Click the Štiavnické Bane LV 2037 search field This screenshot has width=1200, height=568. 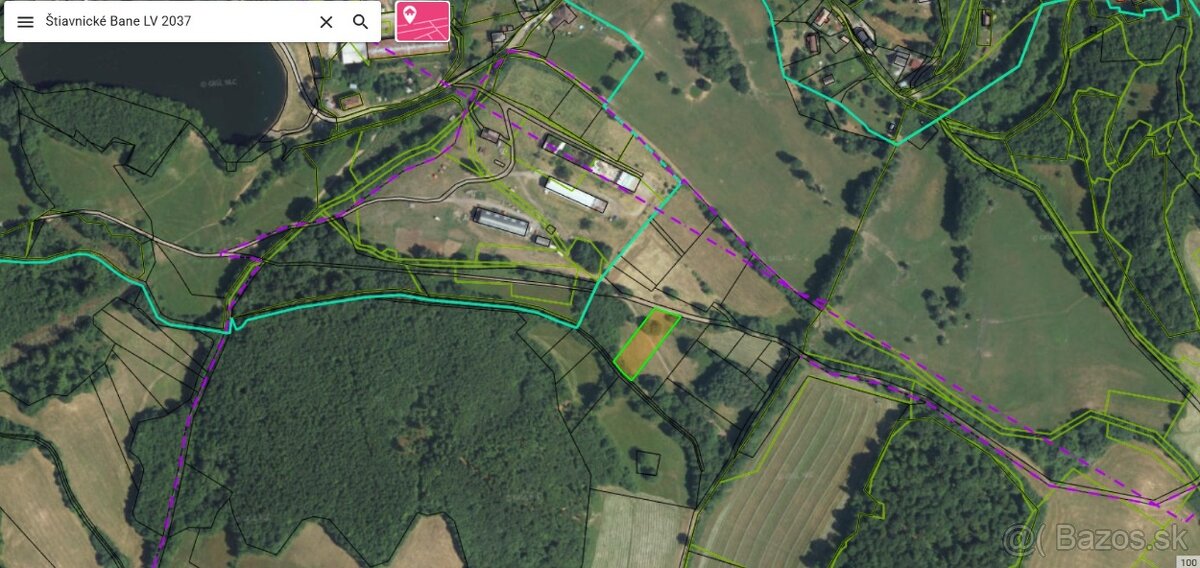[175, 21]
